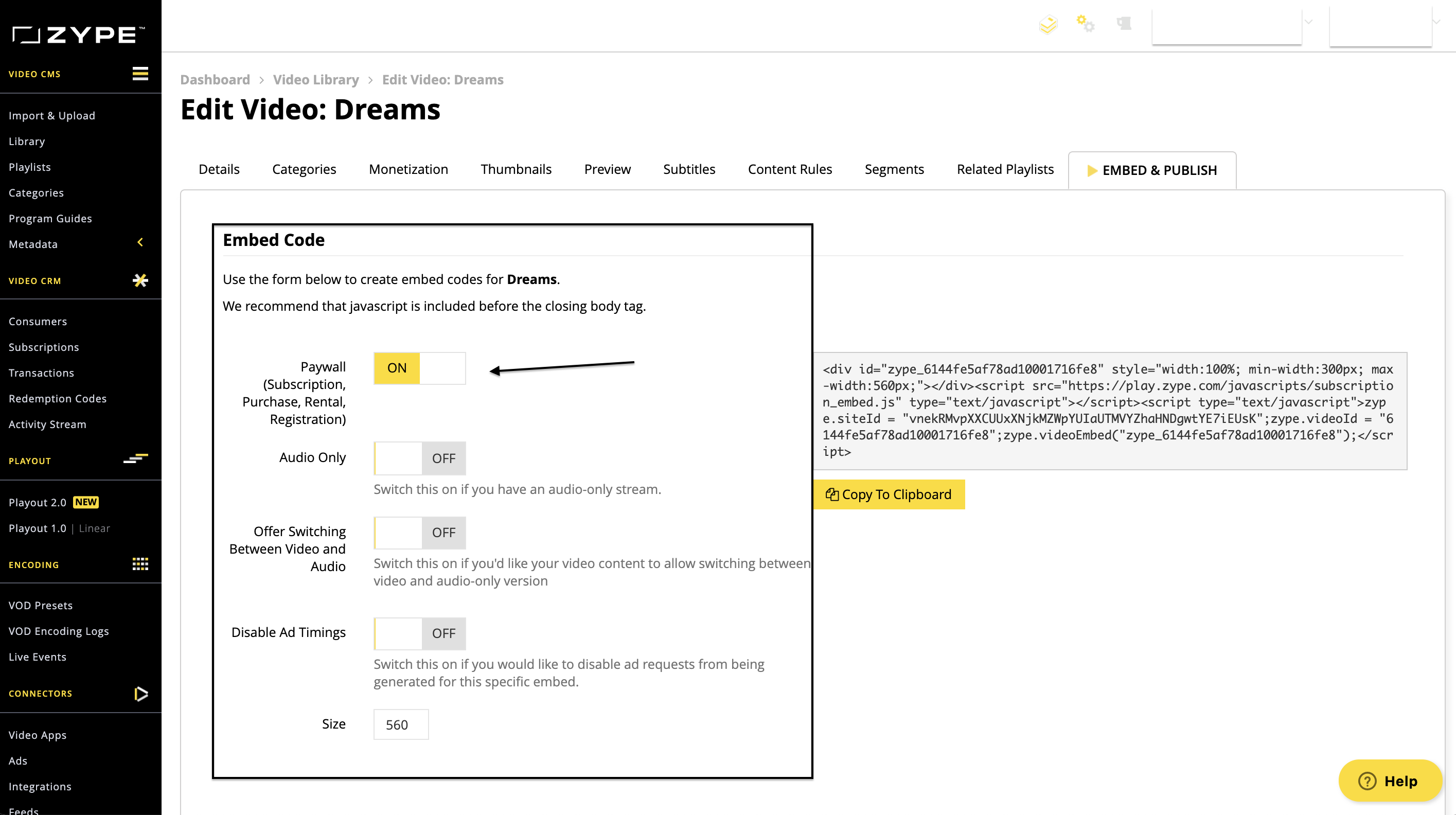Switch to the Categories tab
This screenshot has height=815, width=1456.
pyautogui.click(x=304, y=170)
